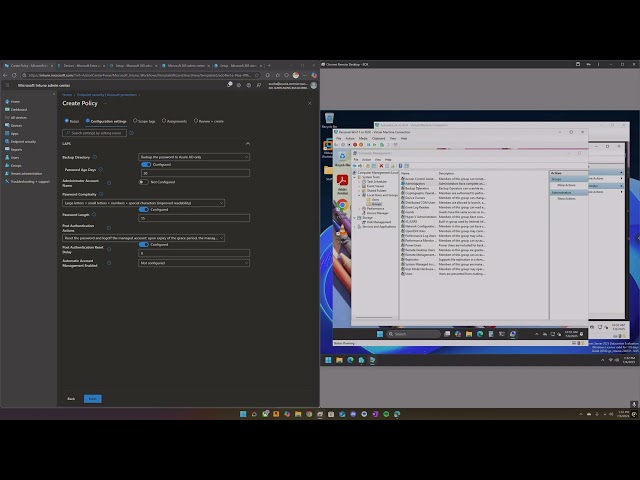This screenshot has height=480, width=640.
Task: Go to the Basics step
Action: pyautogui.click(x=72, y=121)
